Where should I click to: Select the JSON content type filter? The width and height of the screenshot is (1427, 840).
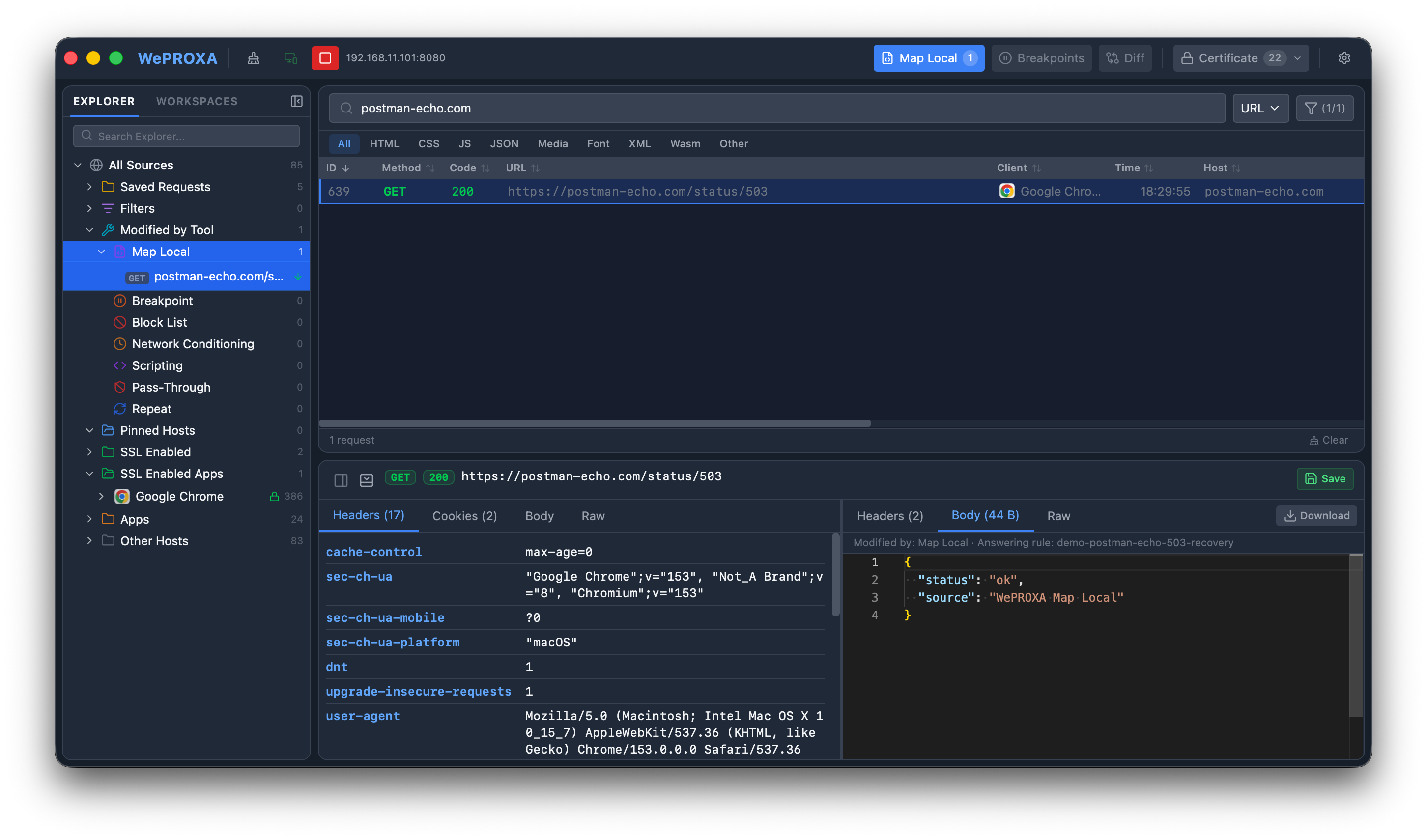coord(504,144)
